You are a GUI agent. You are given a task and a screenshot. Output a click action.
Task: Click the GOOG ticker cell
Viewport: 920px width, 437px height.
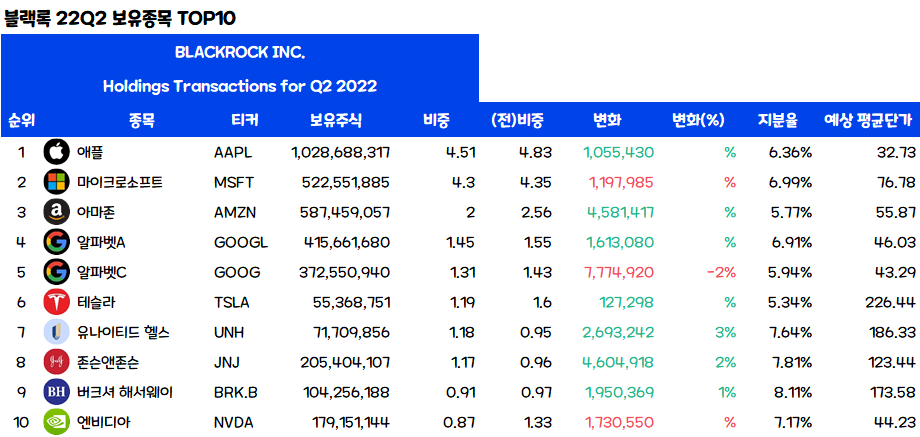pos(237,273)
